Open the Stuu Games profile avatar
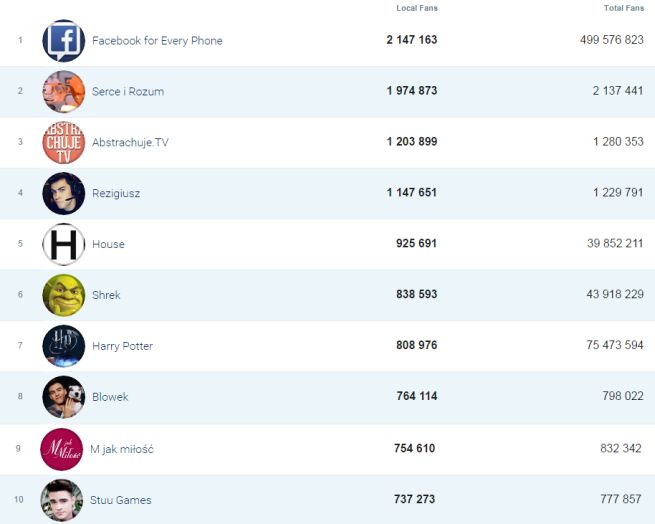 pyautogui.click(x=62, y=500)
